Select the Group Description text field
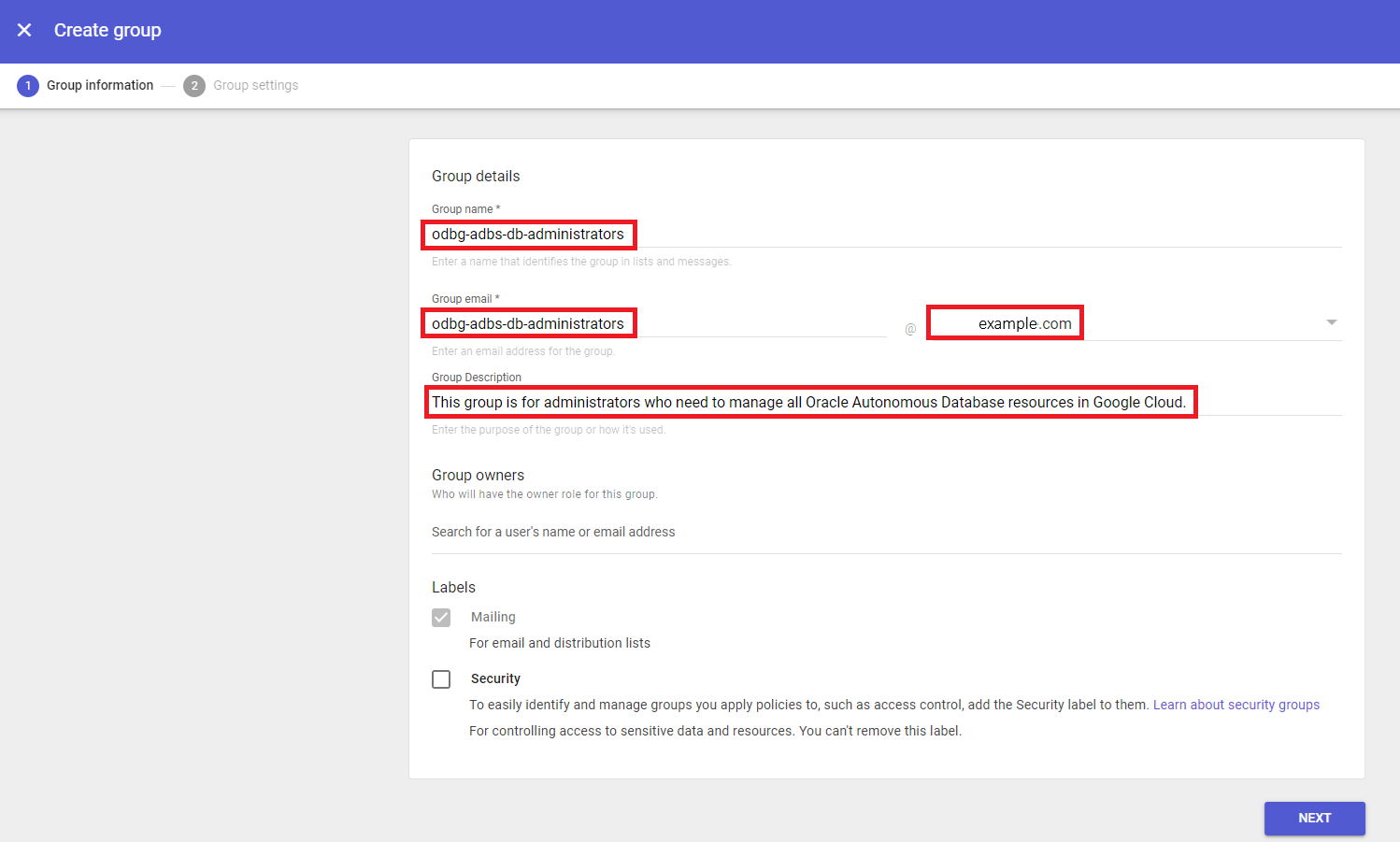Viewport: 1400px width, 842px height. point(811,402)
